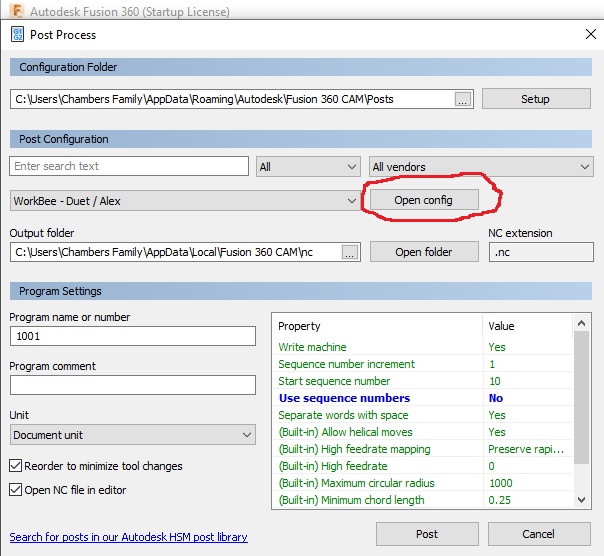The width and height of the screenshot is (604, 556).
Task: Click the property list scroll down arrow
Action: [582, 499]
